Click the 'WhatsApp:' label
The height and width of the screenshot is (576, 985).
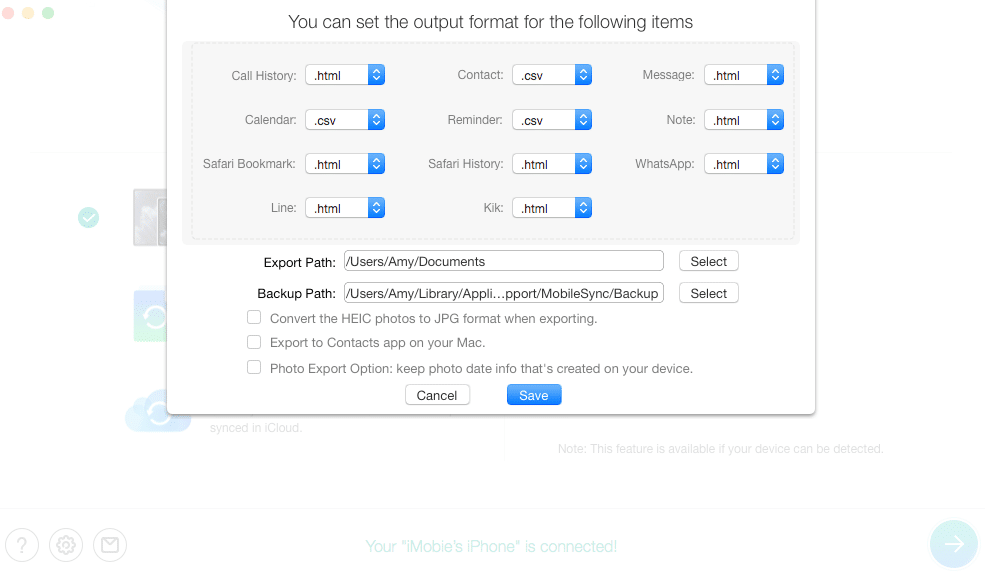(665, 164)
